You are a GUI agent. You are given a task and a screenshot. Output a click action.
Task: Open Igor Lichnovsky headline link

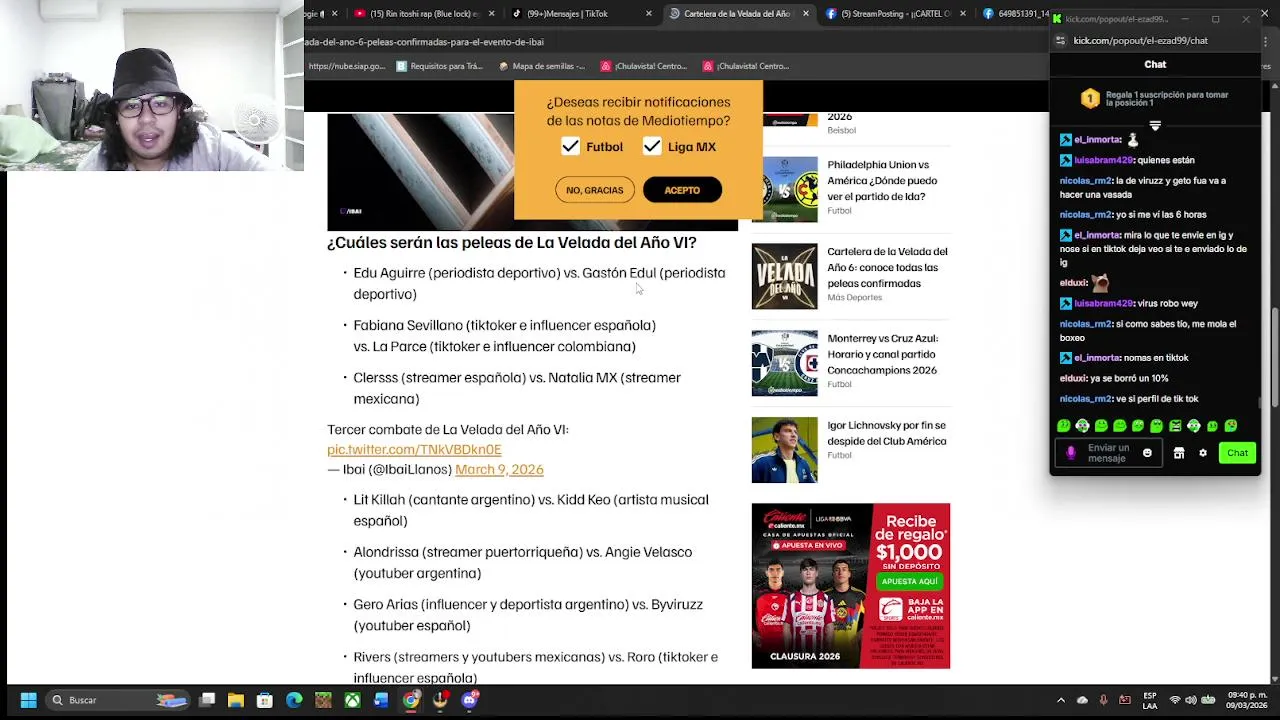coord(886,433)
